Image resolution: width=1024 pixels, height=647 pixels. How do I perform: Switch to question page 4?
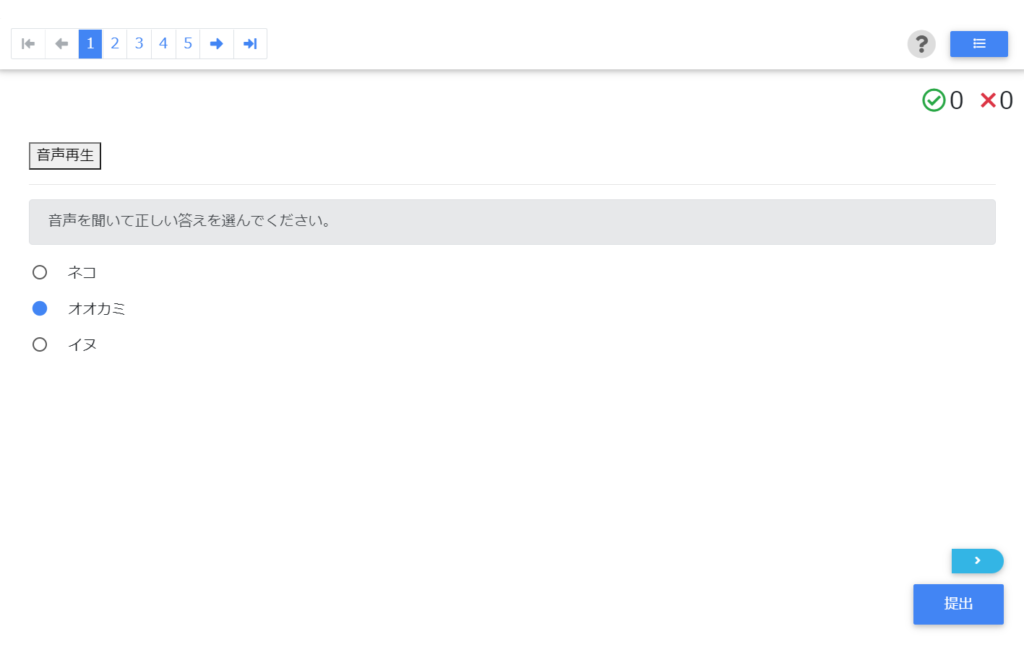[x=163, y=44]
